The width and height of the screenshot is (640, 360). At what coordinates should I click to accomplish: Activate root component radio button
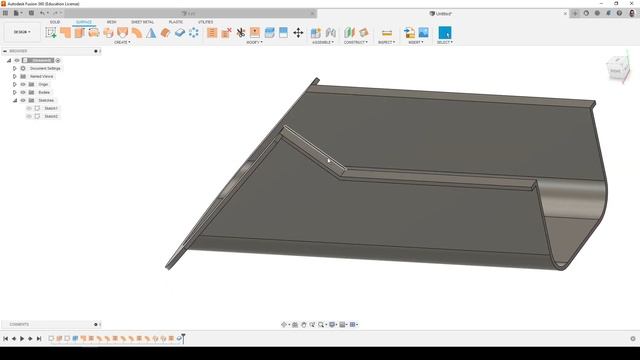(58, 60)
